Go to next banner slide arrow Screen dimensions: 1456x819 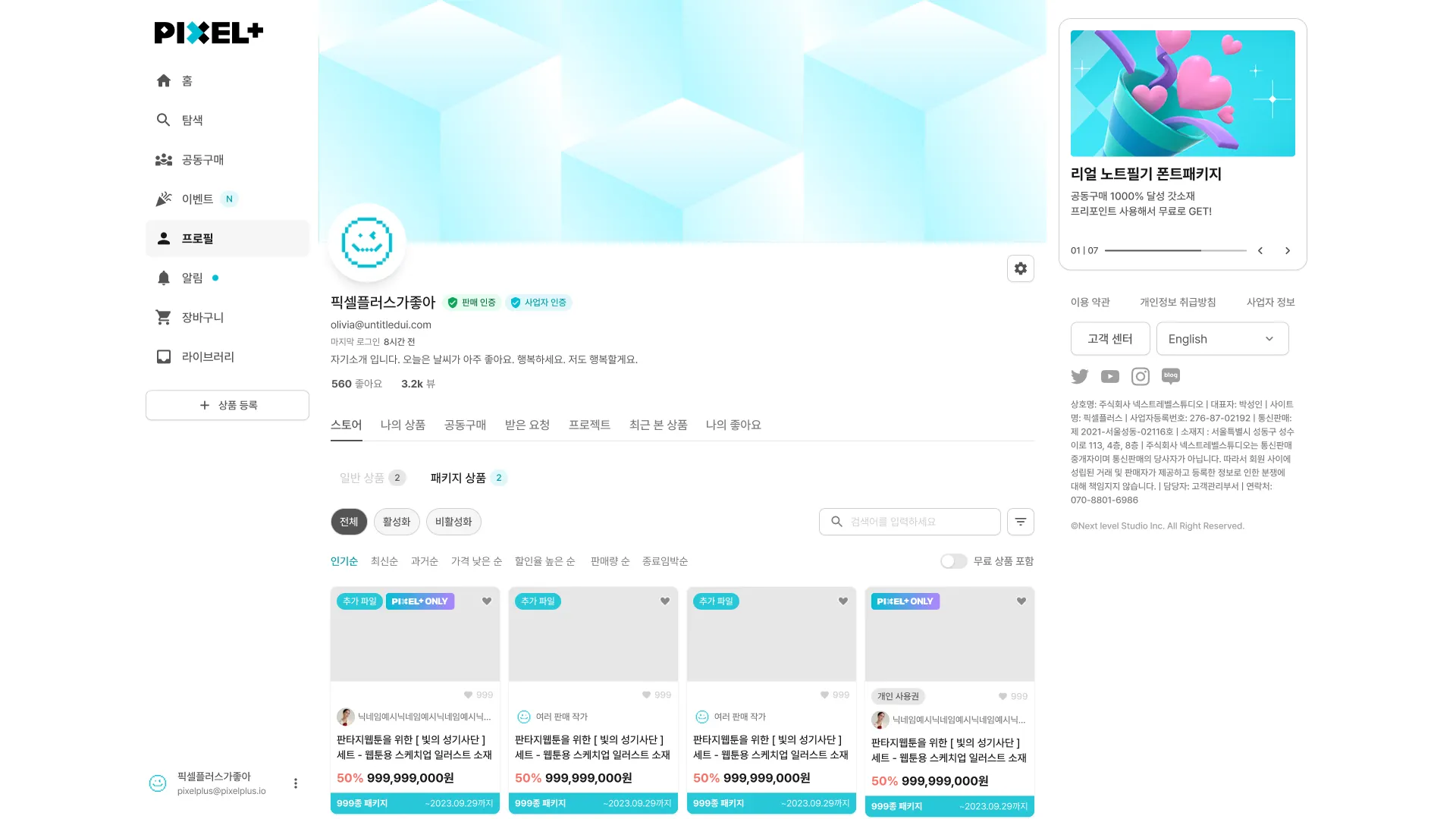pyautogui.click(x=1287, y=250)
